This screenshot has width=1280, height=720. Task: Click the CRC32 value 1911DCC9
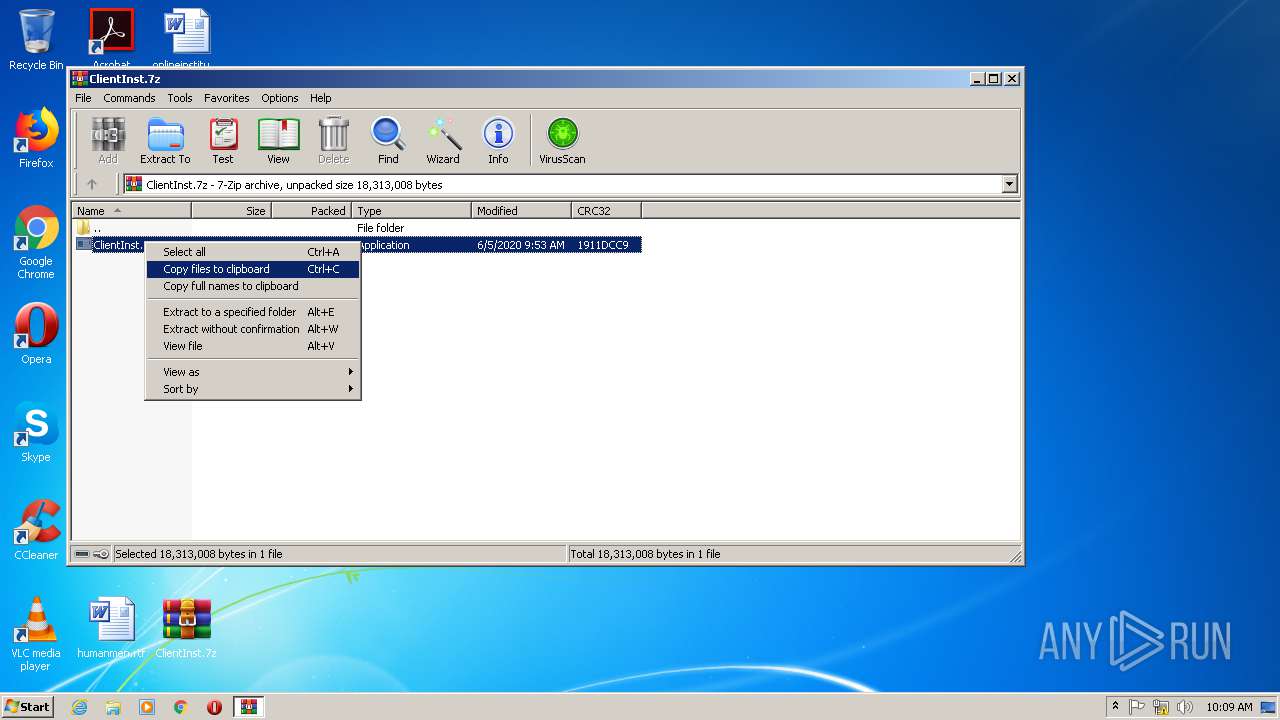[603, 245]
